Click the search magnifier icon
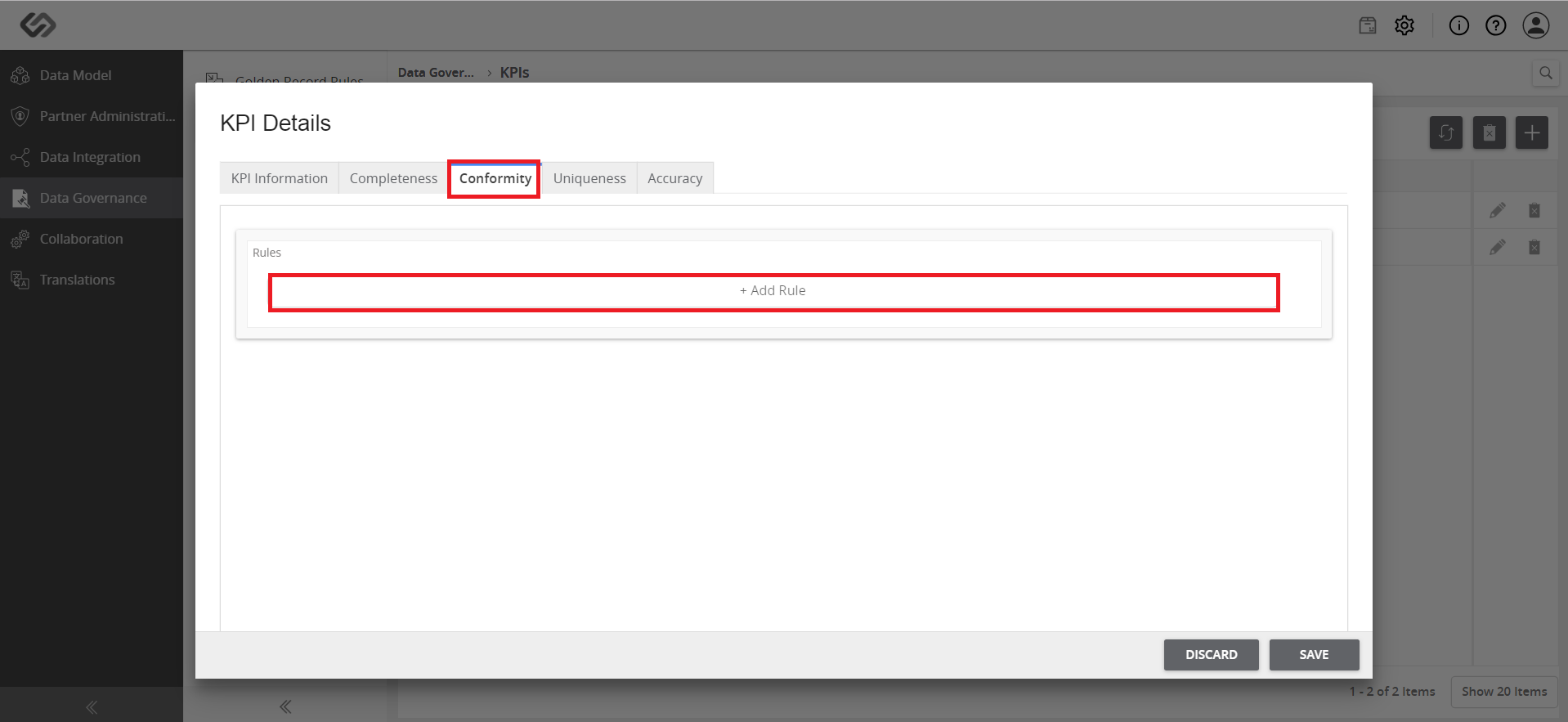Screen dimensions: 1568x722 [1546, 73]
